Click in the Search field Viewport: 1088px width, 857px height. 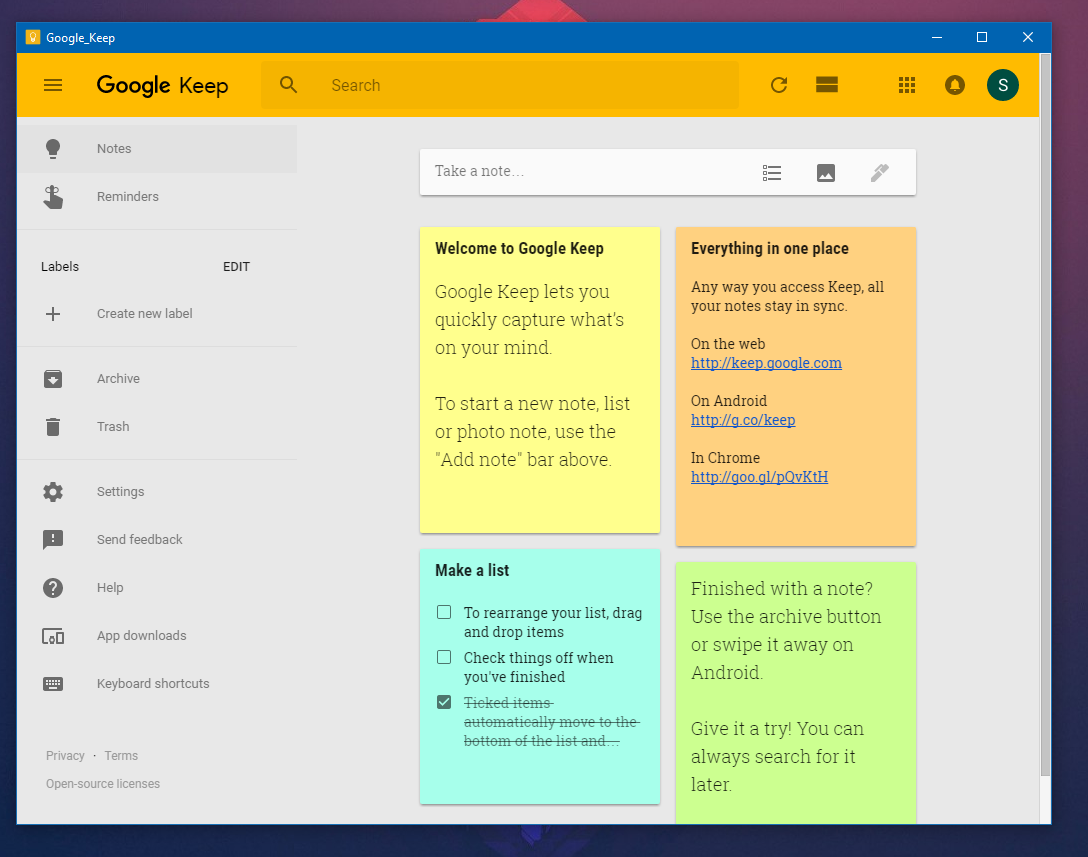(x=500, y=85)
